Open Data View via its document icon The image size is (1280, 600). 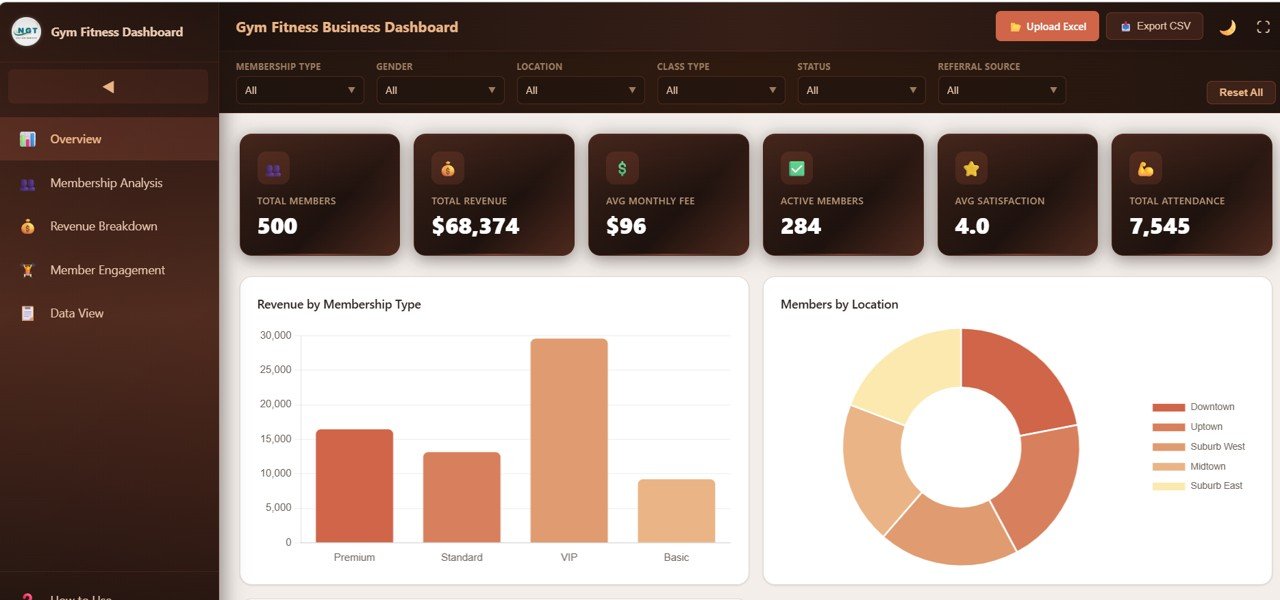[x=29, y=313]
